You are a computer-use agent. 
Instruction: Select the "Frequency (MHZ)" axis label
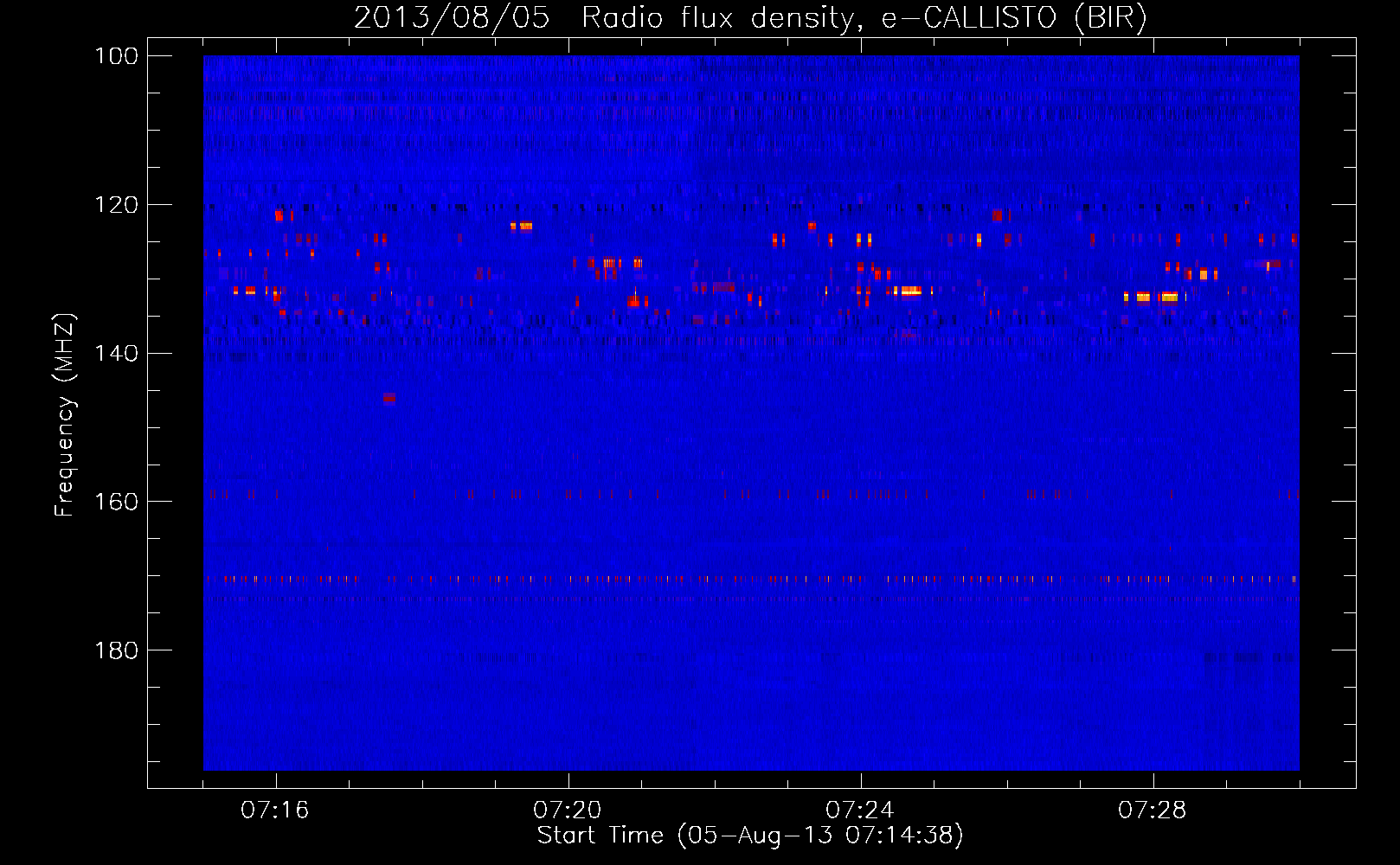pyautogui.click(x=65, y=415)
